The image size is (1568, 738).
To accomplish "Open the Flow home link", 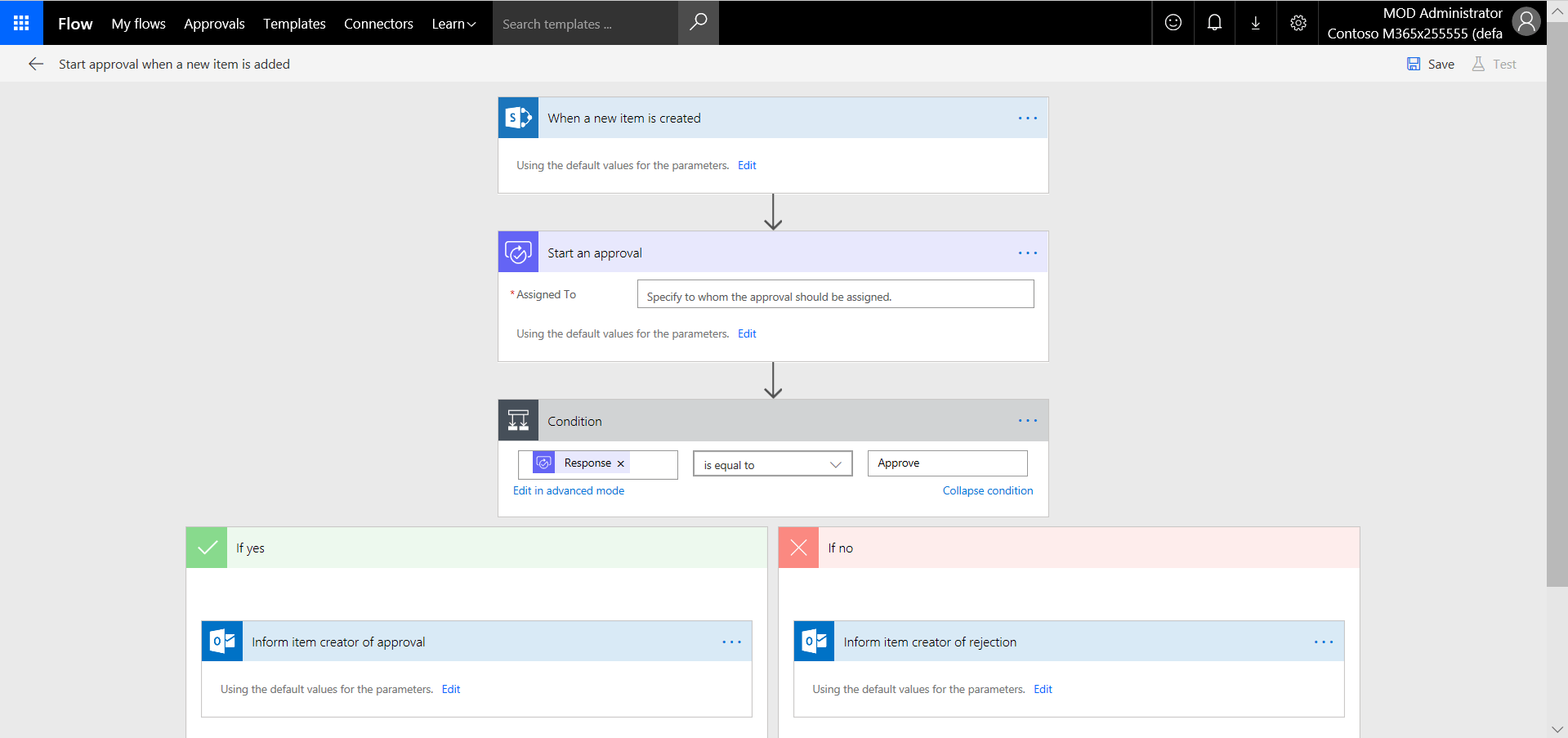I will 75,24.
